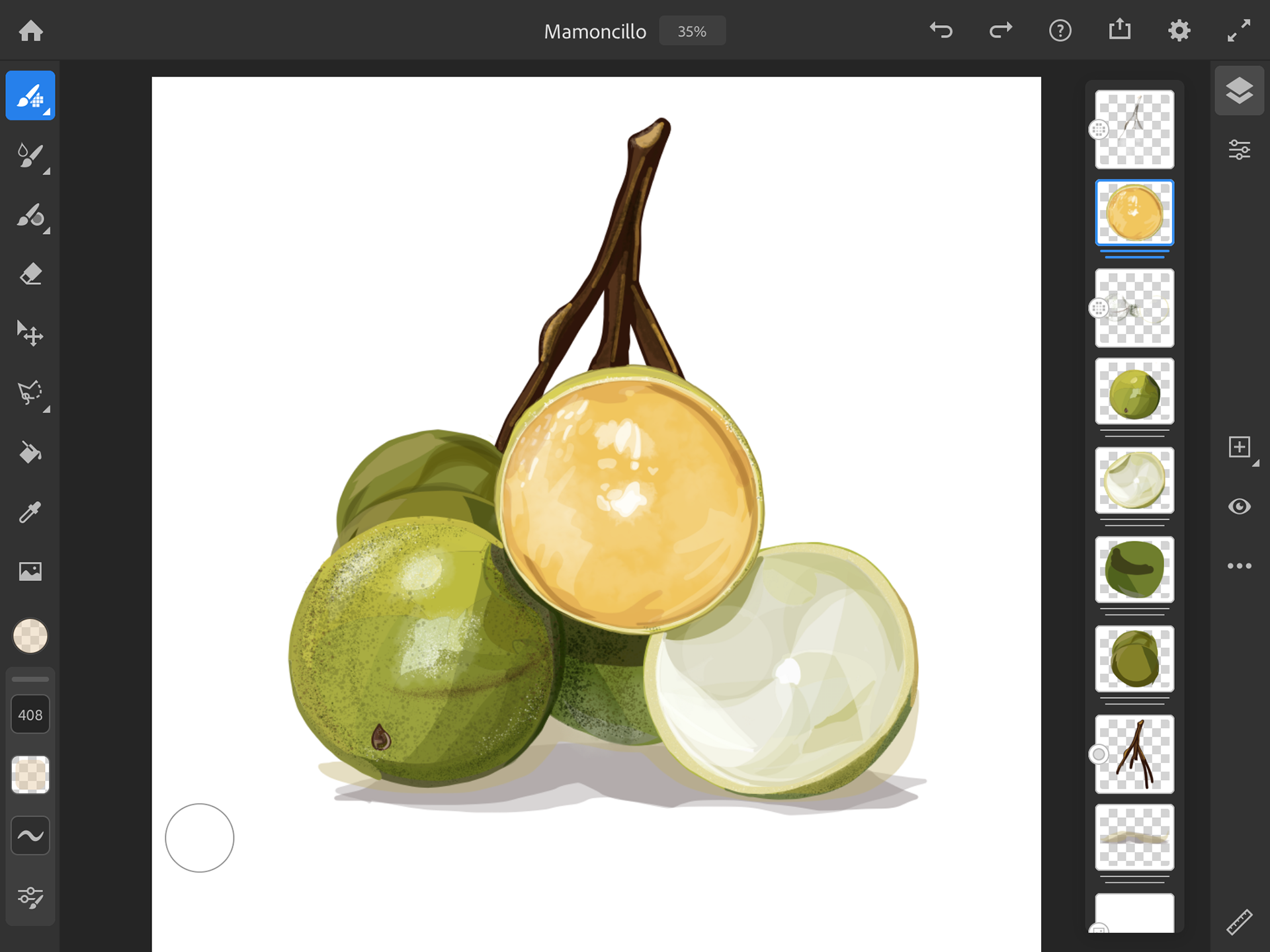This screenshot has width=1270, height=952.
Task: Select the Live brushes tool
Action: coord(30,156)
